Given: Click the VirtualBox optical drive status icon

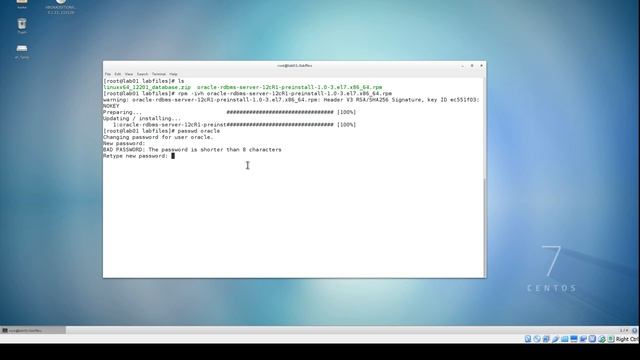Looking at the screenshot, I should pyautogui.click(x=537, y=339).
